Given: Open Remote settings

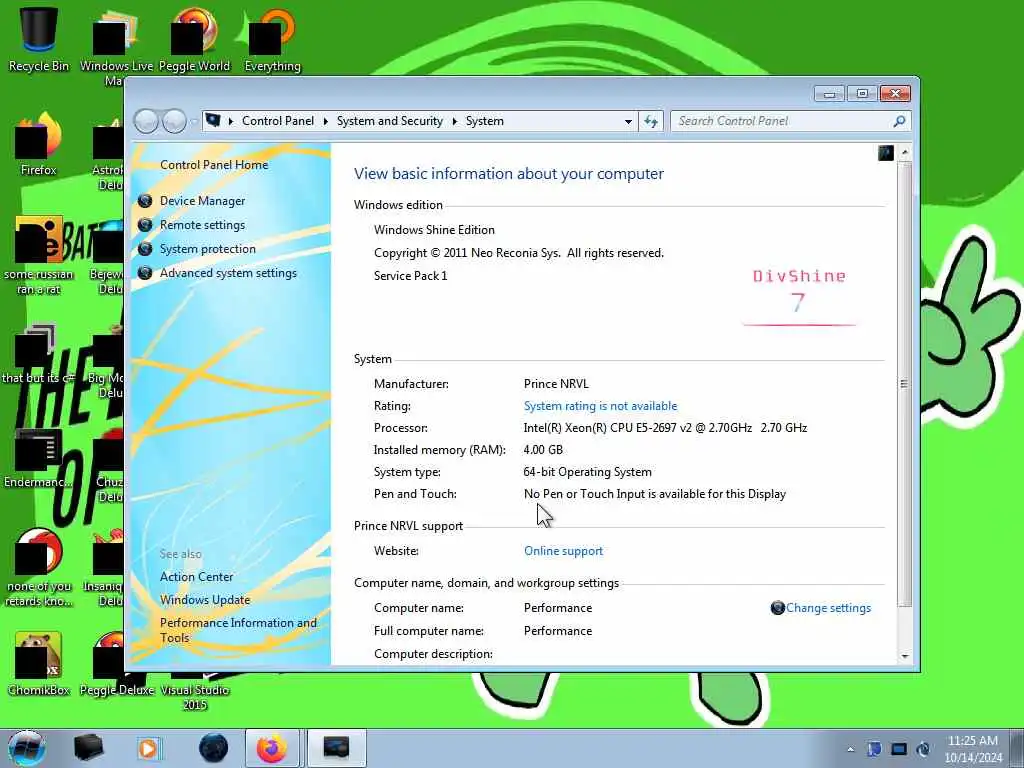Looking at the screenshot, I should [x=202, y=225].
